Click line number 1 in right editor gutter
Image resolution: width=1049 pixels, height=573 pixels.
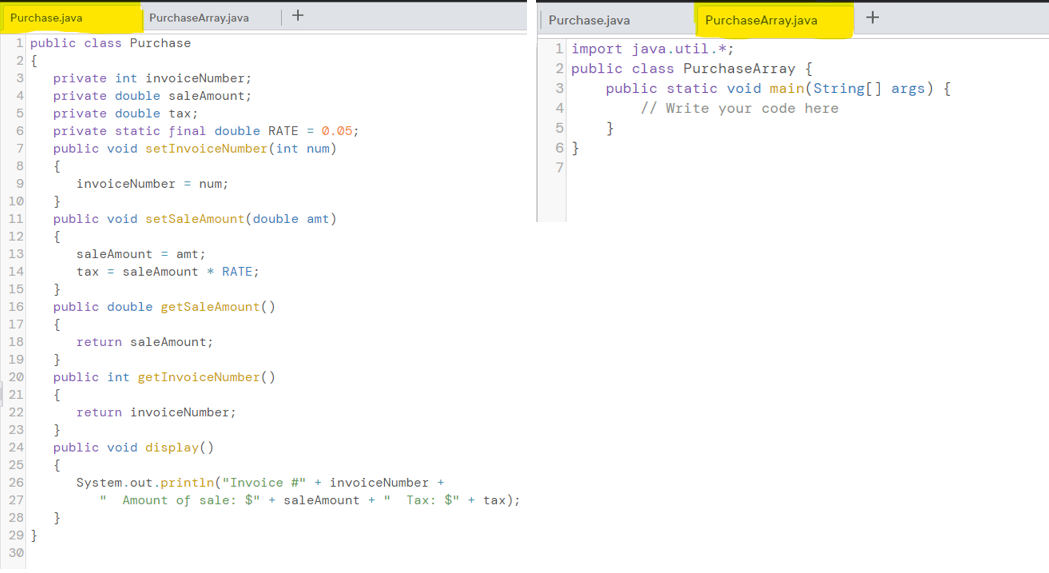[559, 49]
